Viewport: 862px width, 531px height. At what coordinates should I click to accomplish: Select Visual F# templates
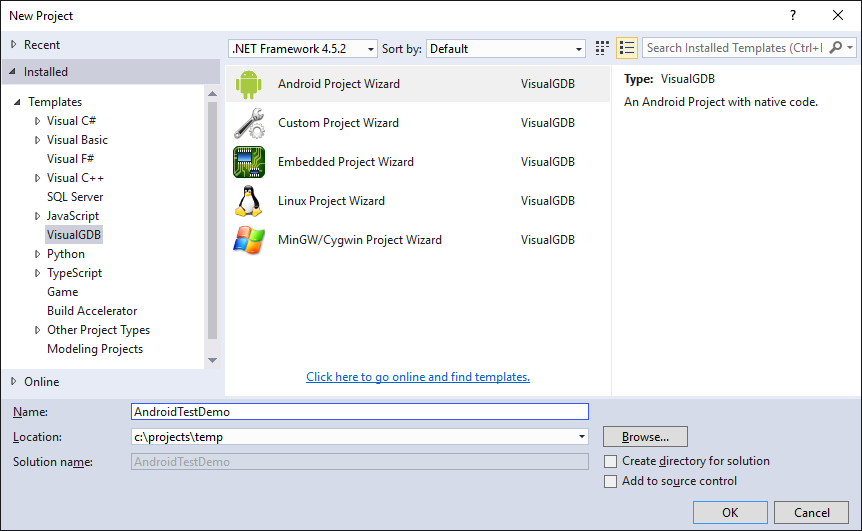[70, 159]
